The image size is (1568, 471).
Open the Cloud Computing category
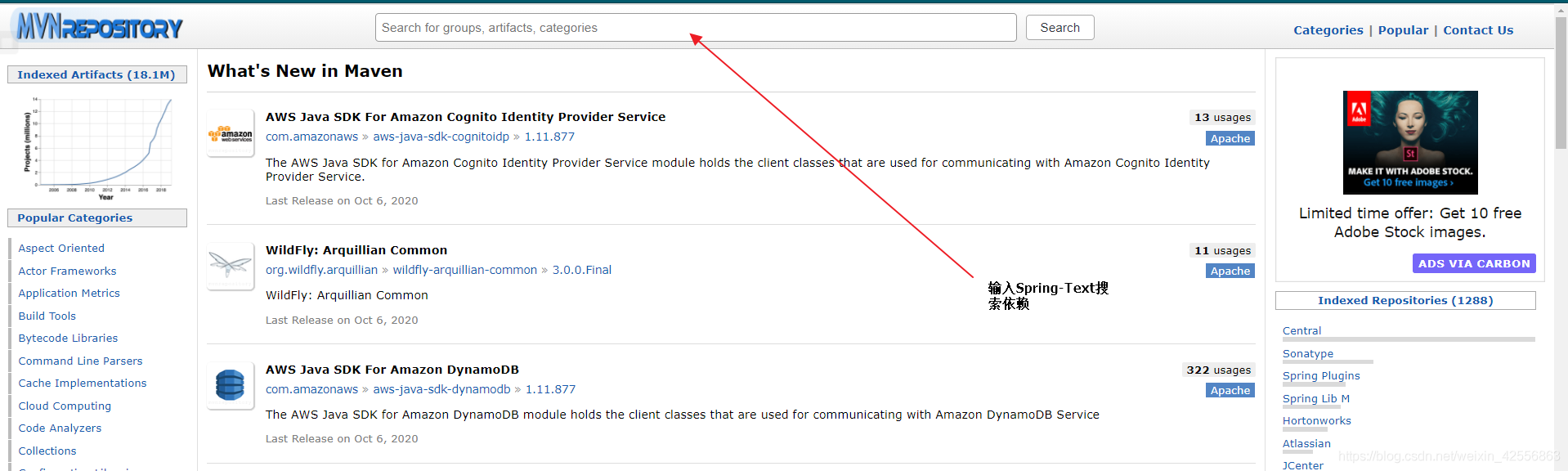coord(65,406)
